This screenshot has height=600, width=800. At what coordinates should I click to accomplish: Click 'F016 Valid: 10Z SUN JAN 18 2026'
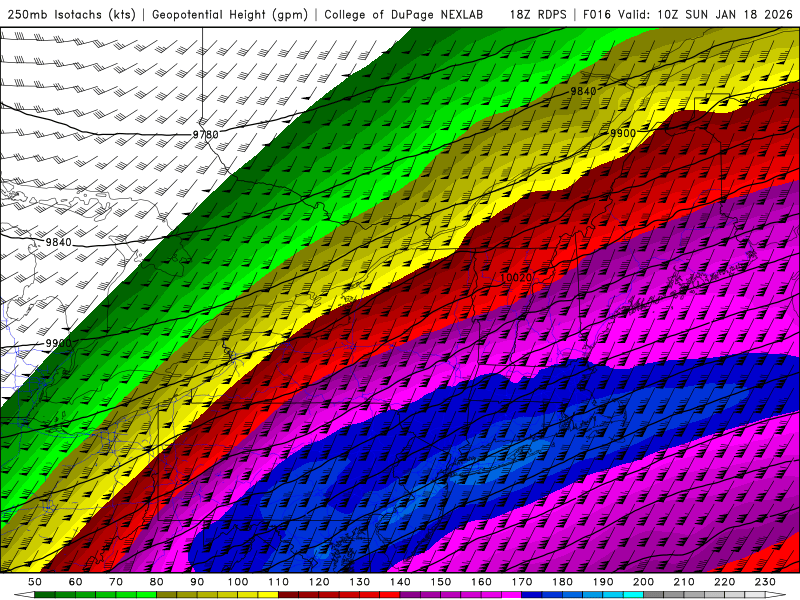pyautogui.click(x=687, y=14)
